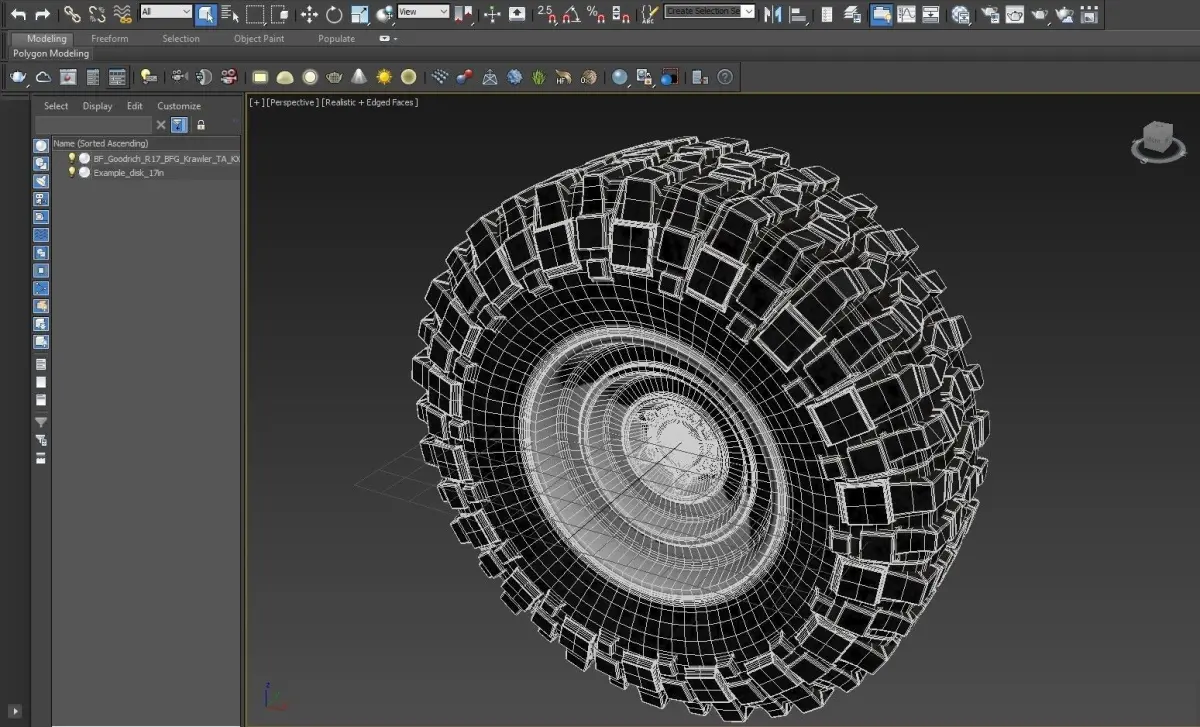Image resolution: width=1200 pixels, height=727 pixels.
Task: Pick Rectangular Selection Region tool
Action: [x=256, y=14]
